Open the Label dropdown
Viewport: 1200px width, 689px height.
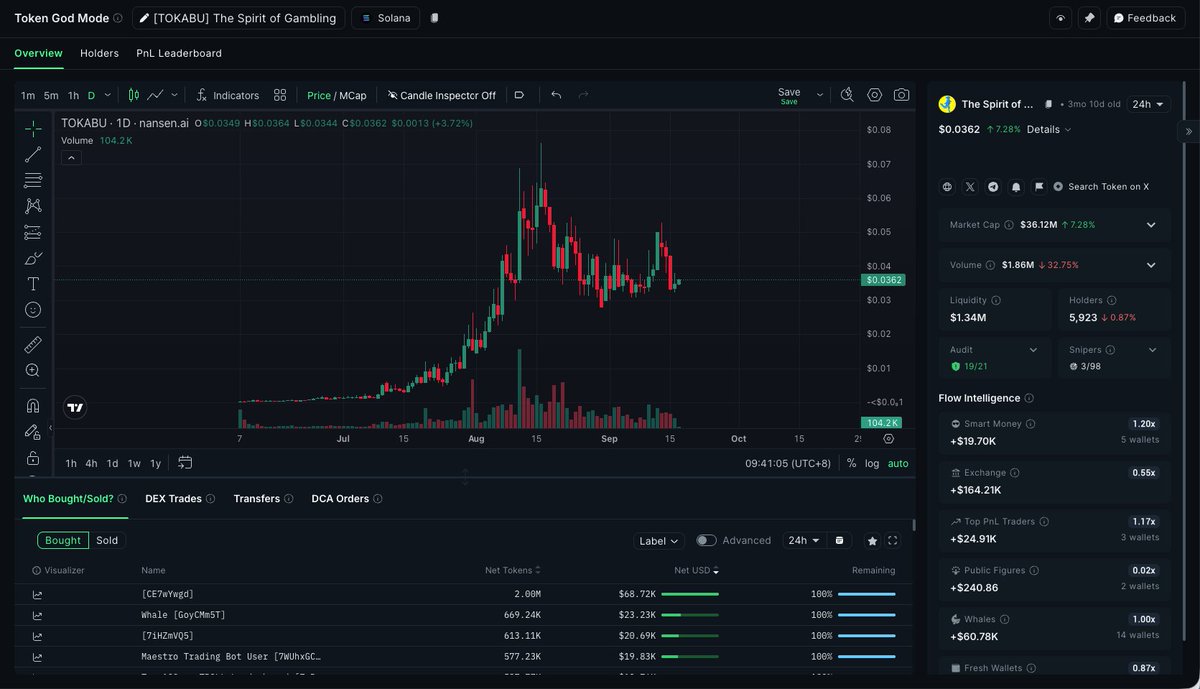[x=659, y=540]
